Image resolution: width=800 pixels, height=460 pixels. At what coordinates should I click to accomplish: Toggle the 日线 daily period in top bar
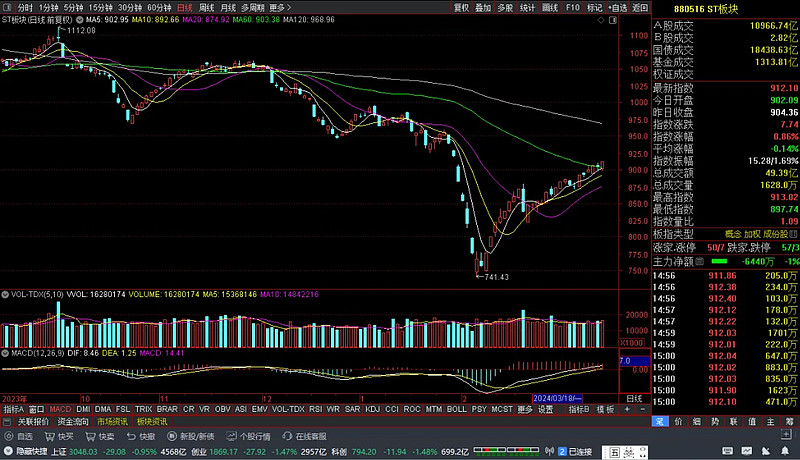coord(185,7)
